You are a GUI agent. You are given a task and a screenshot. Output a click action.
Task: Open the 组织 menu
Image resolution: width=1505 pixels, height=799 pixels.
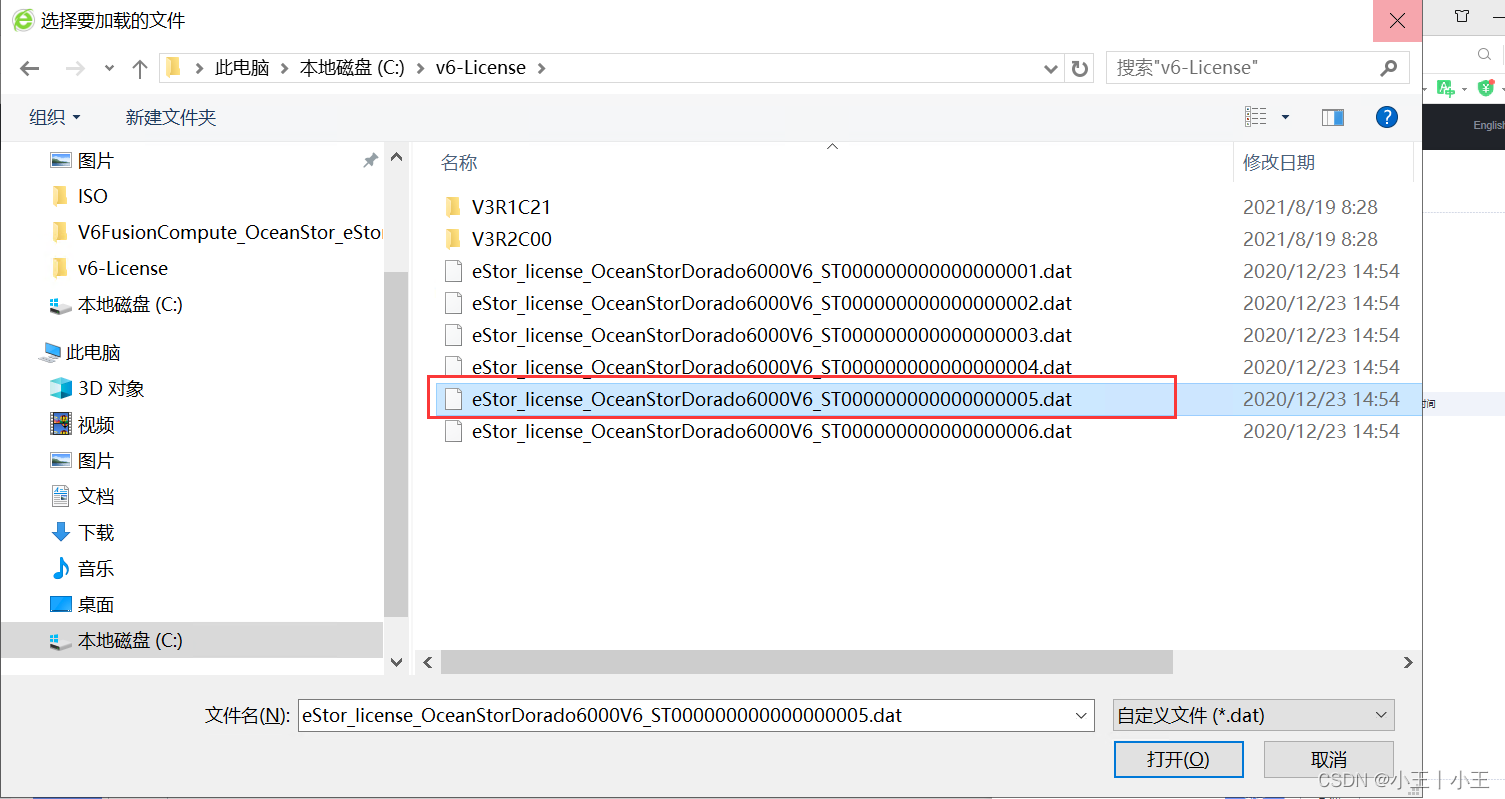click(55, 118)
